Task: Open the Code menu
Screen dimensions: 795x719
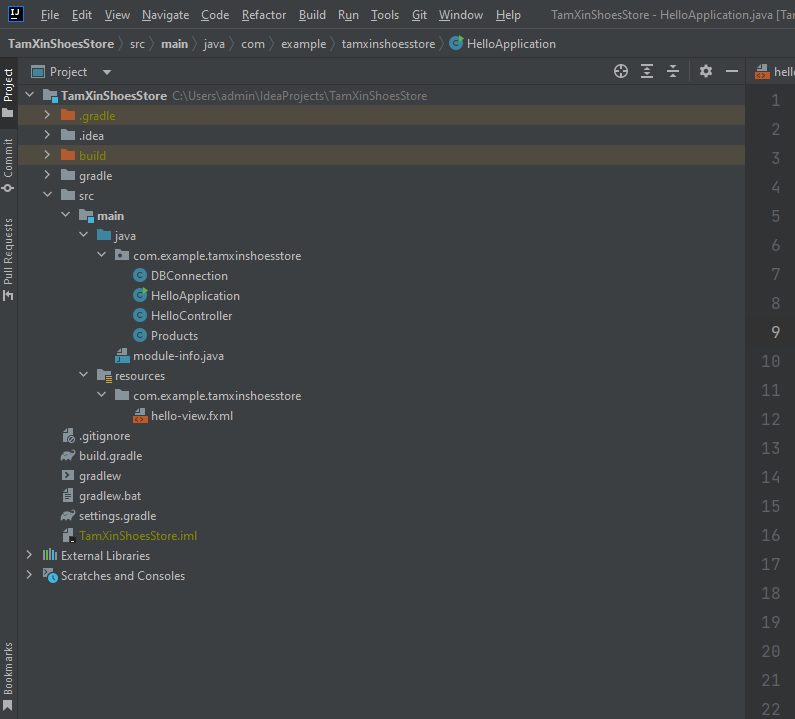Action: click(215, 15)
